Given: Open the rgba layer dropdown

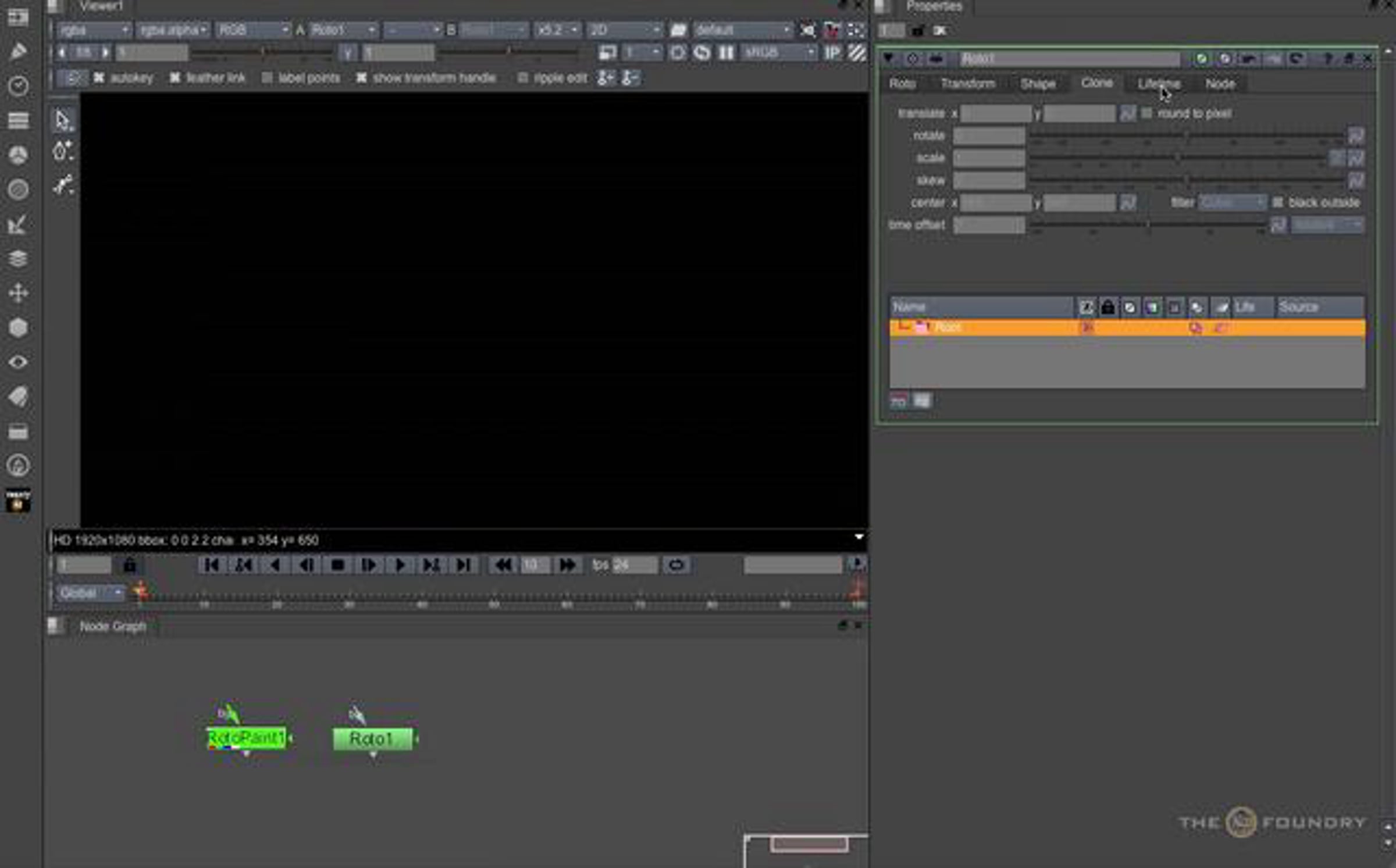Looking at the screenshot, I should [94, 30].
